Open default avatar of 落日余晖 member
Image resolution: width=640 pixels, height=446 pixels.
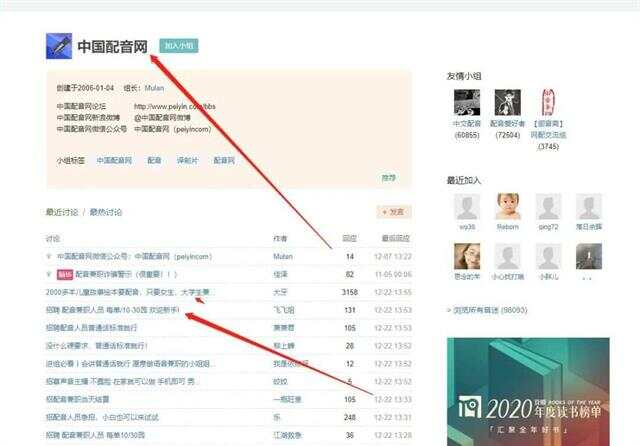[589, 206]
